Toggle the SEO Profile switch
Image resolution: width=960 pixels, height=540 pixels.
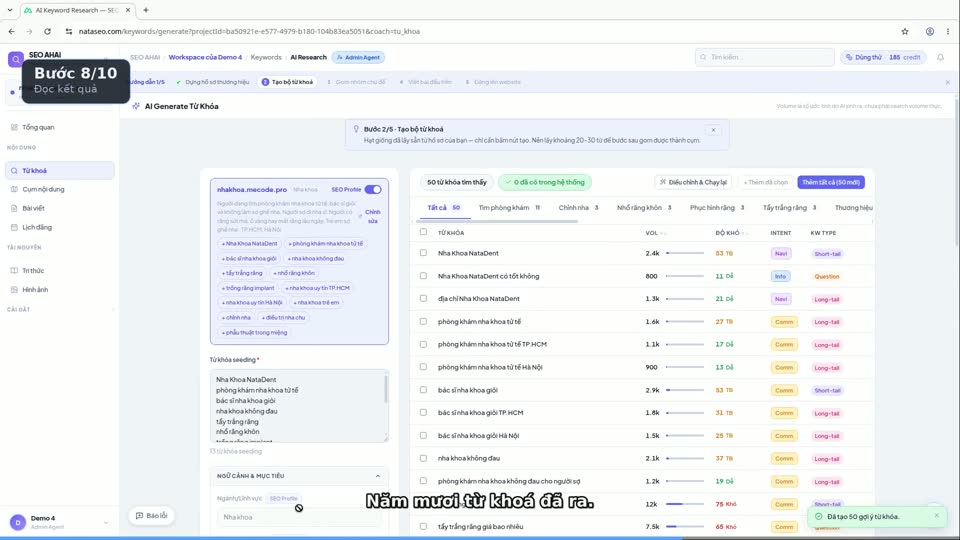coord(373,189)
